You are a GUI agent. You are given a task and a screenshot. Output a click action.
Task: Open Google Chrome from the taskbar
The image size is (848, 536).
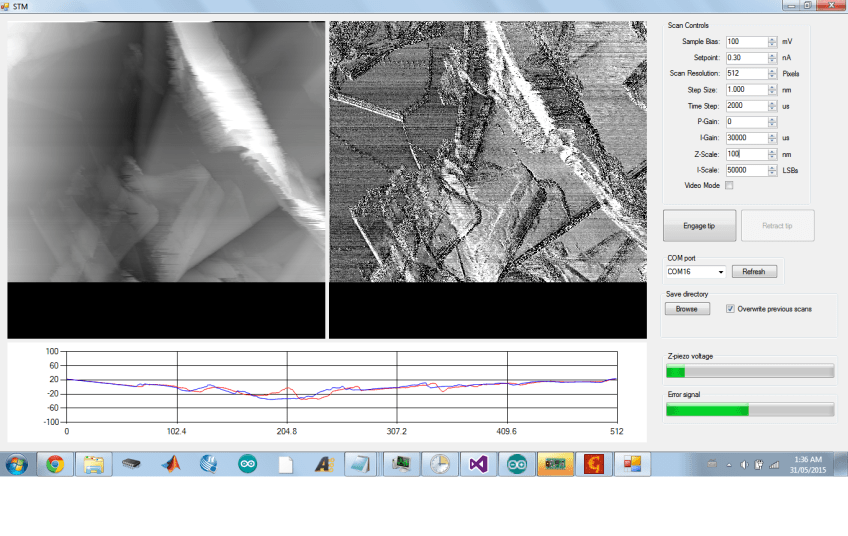[54, 464]
